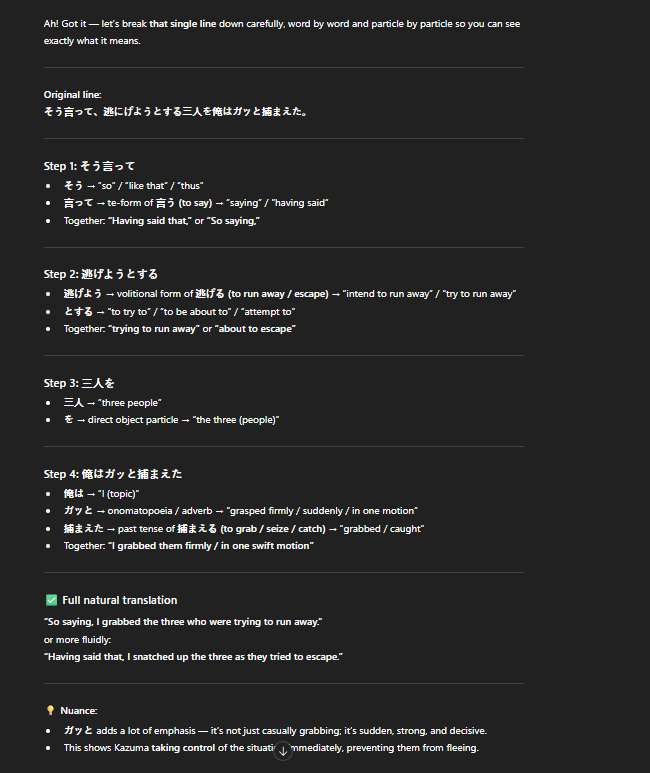
Task: Click the lightbulb emoji beside Nuance
Action: coord(50,710)
